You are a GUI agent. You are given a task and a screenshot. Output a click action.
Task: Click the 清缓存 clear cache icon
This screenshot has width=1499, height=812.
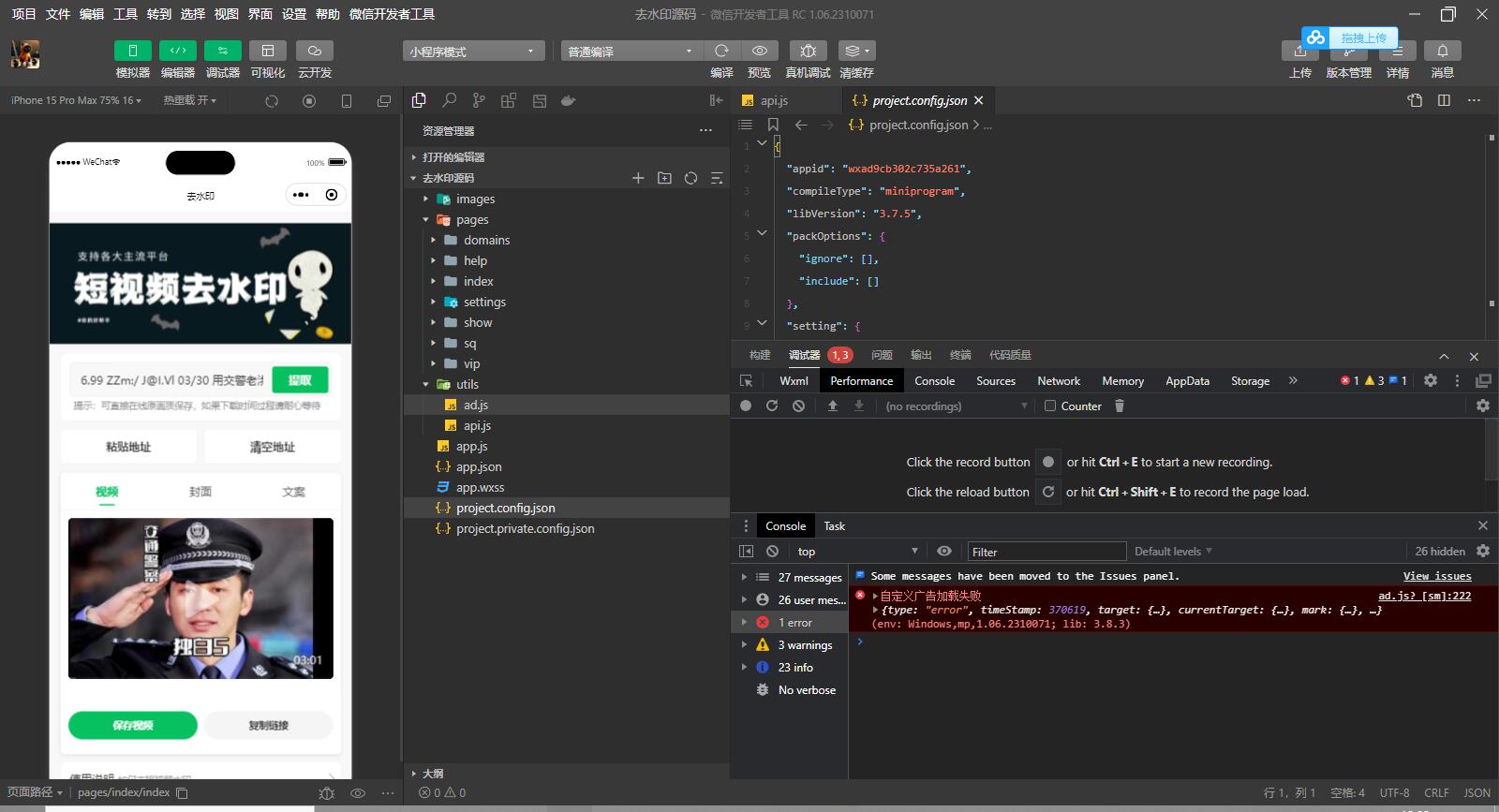point(855,51)
